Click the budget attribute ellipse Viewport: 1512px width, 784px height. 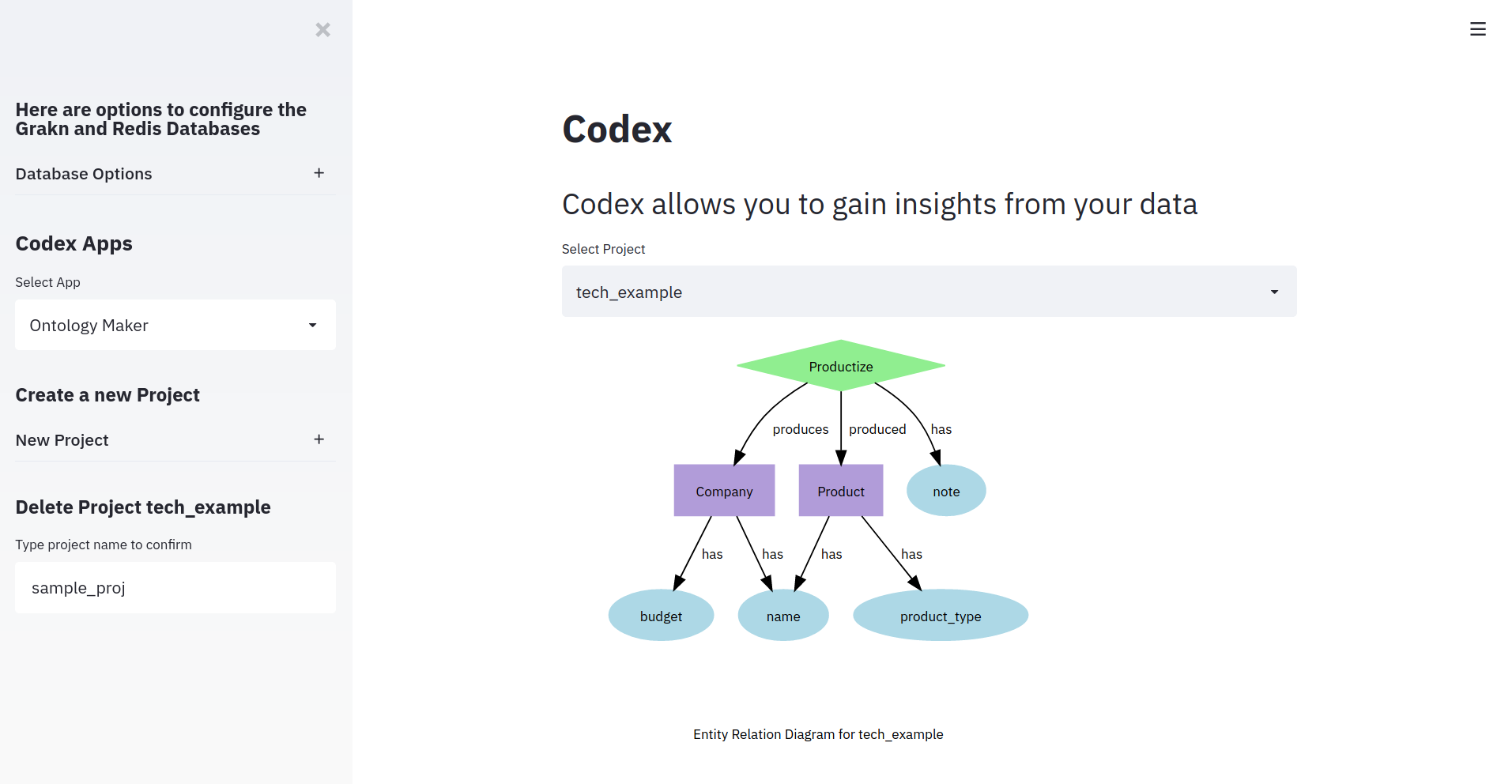661,616
